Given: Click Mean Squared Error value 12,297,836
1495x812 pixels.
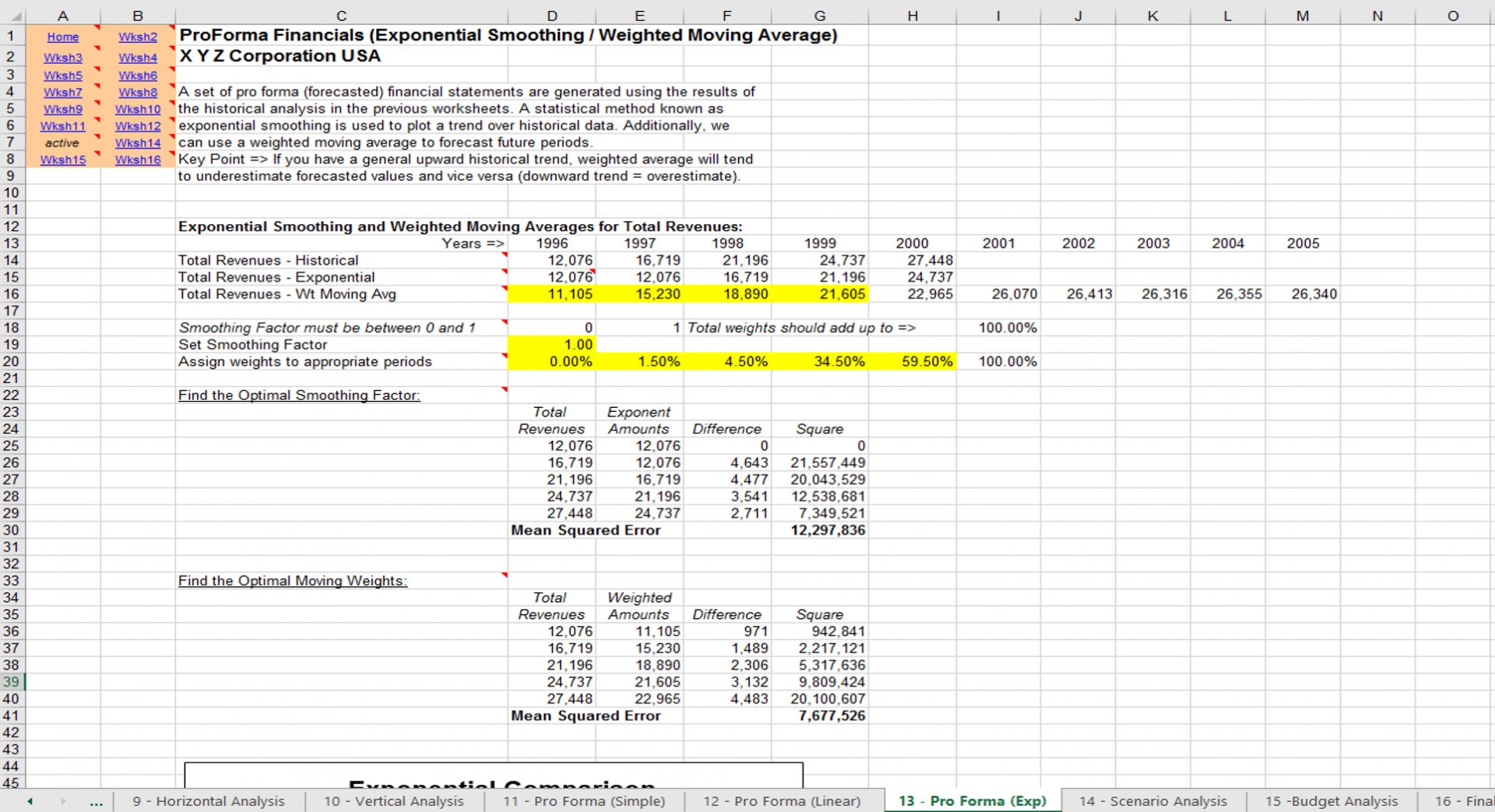Looking at the screenshot, I should (x=821, y=530).
